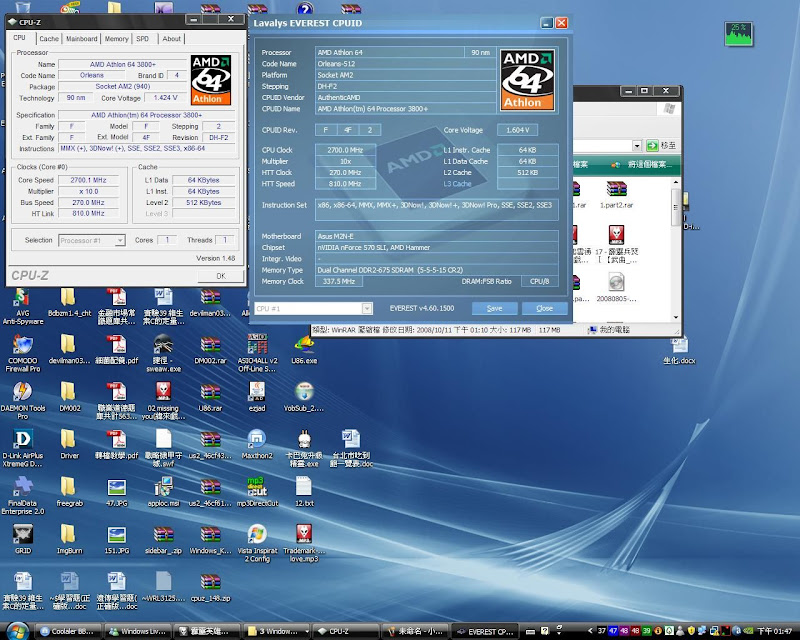This screenshot has height=640, width=800.
Task: Switch to the Cache tab in CPU-Z
Action: pos(49,38)
